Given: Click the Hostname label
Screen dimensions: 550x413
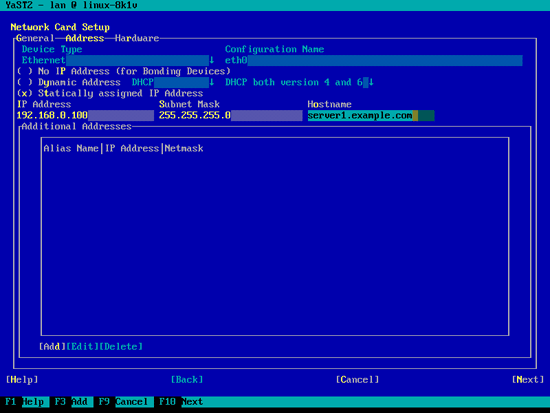Looking at the screenshot, I should [329, 104].
